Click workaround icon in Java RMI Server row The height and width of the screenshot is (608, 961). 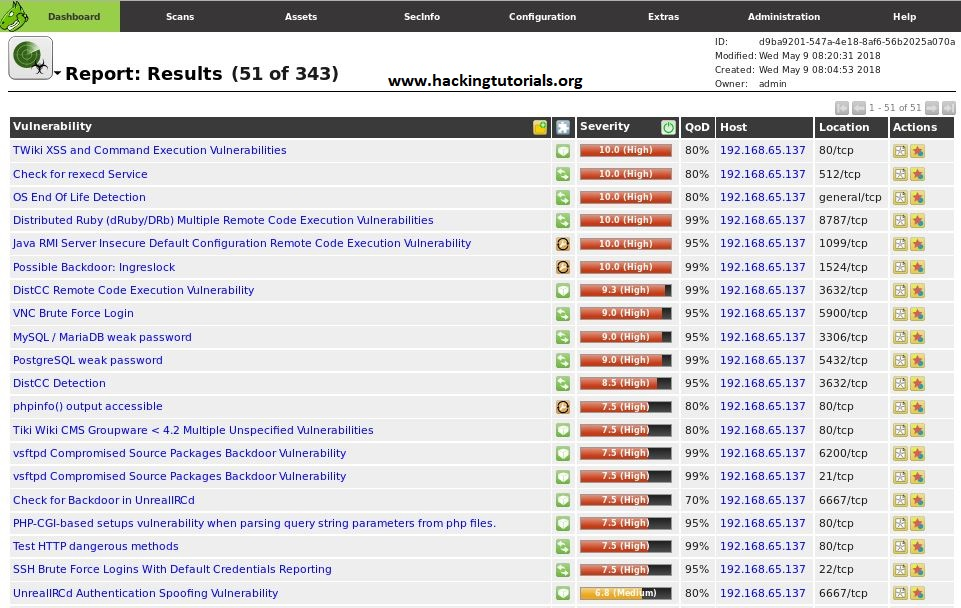click(563, 244)
